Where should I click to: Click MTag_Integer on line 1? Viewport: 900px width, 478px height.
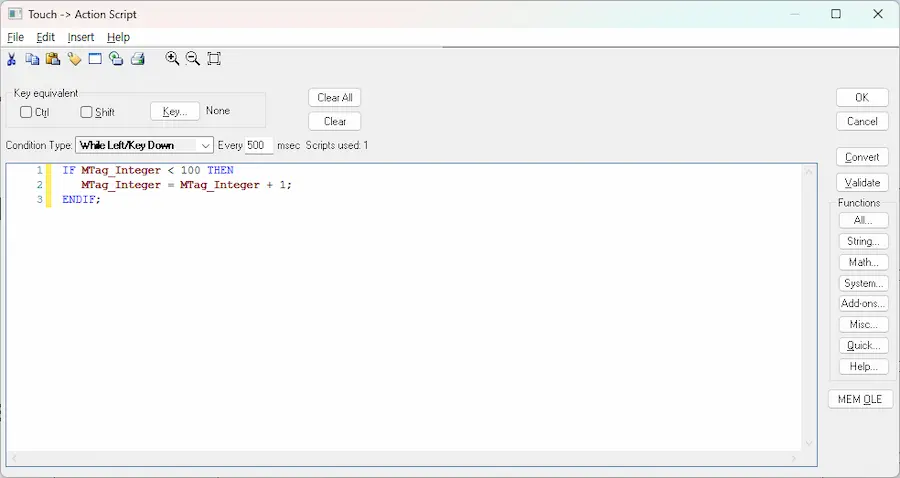click(x=121, y=170)
